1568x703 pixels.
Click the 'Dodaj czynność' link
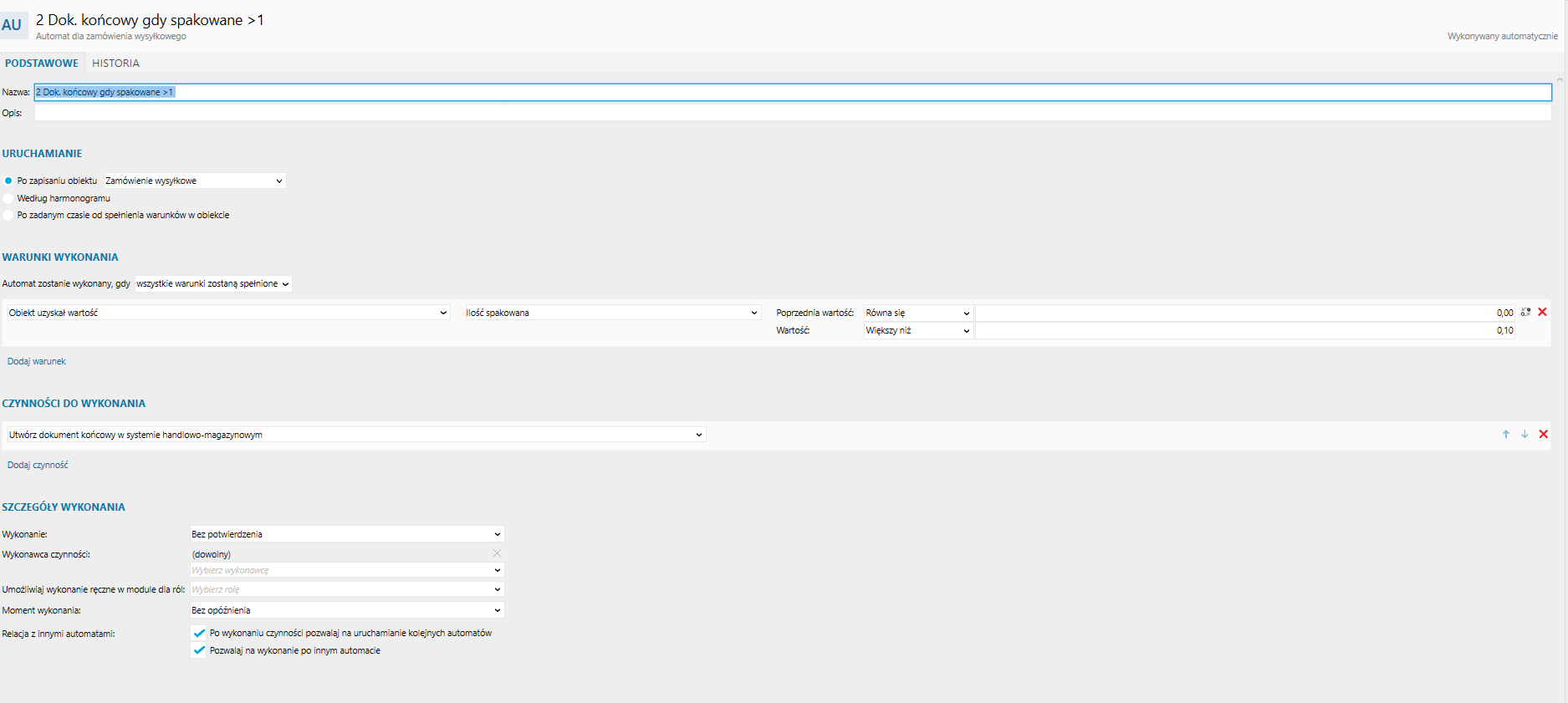(x=38, y=465)
